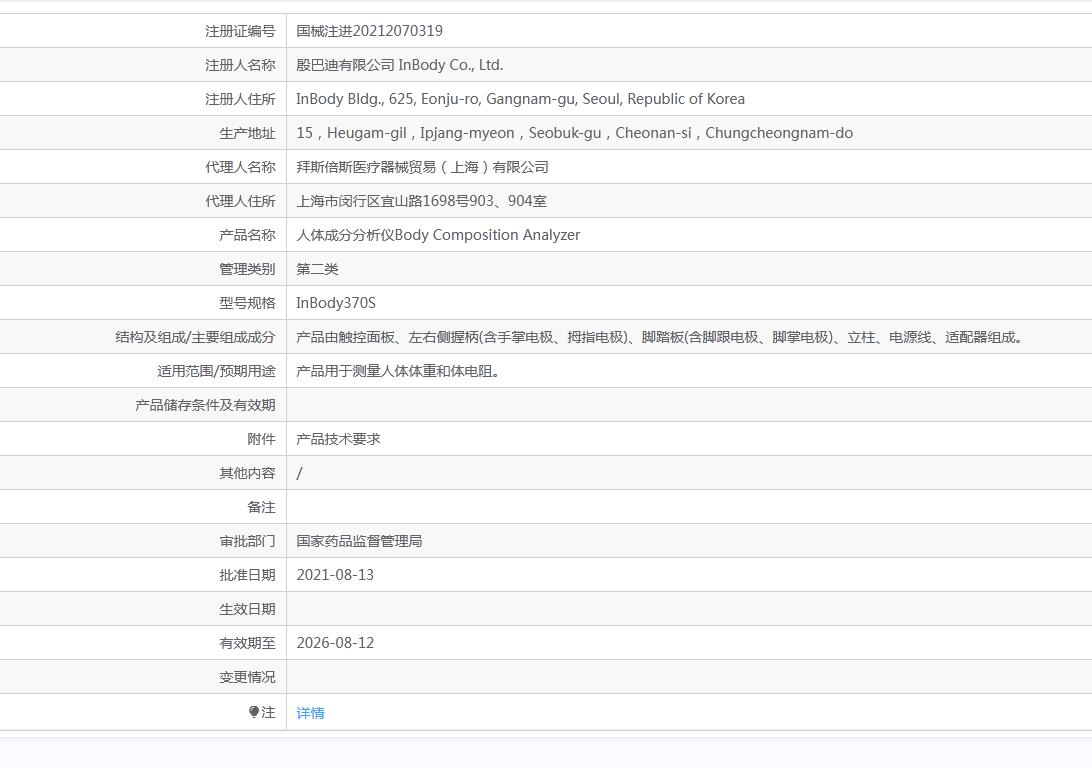Select structure description starting 产品由触控面板
This screenshot has width=1092, height=768.
[660, 337]
